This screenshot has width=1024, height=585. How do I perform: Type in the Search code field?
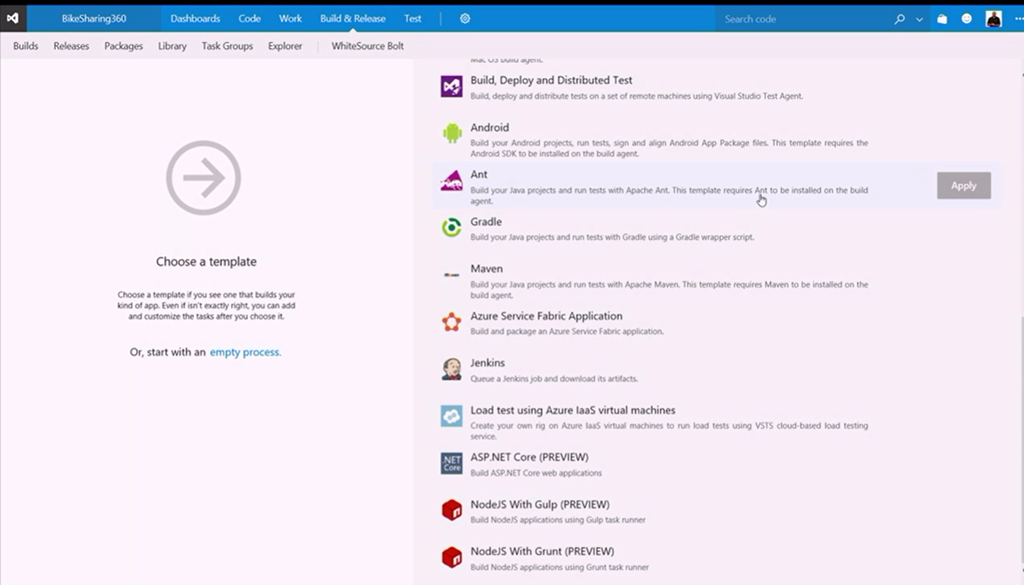(x=800, y=18)
